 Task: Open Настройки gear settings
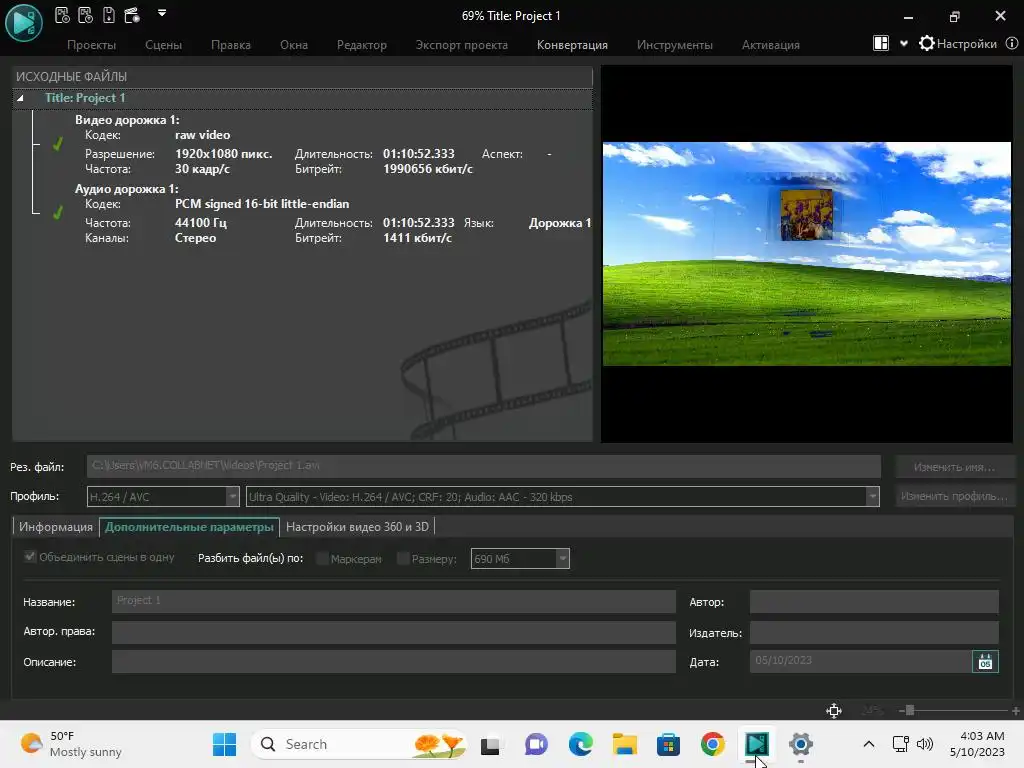tap(957, 44)
